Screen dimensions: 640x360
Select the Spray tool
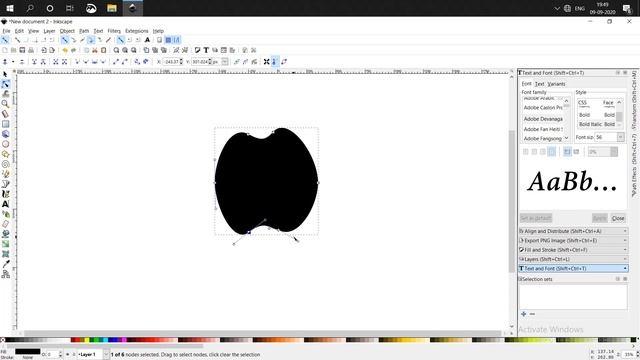(x=5, y=214)
